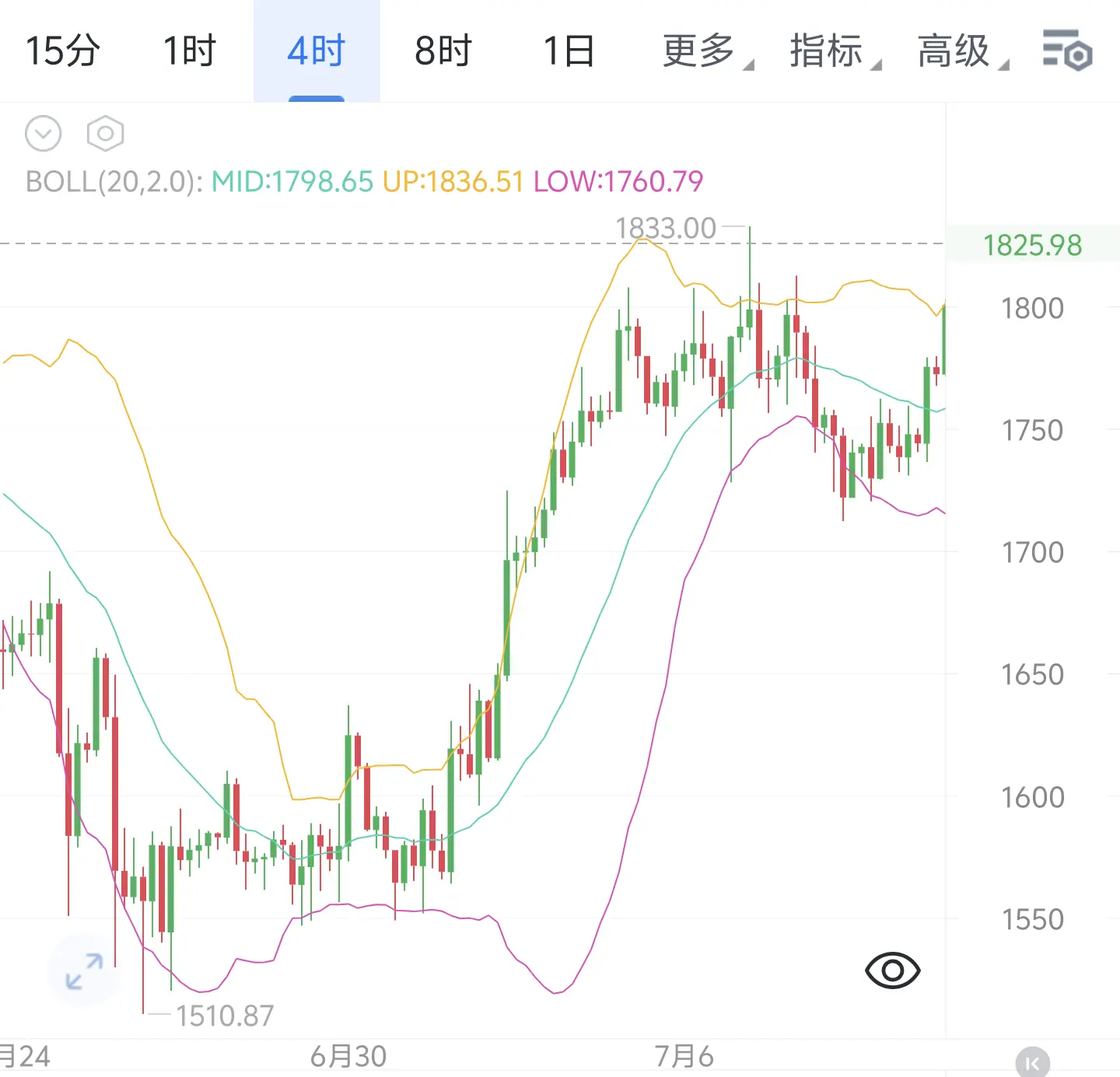
Task: Click the 7月6 date axis label
Action: (x=684, y=1056)
